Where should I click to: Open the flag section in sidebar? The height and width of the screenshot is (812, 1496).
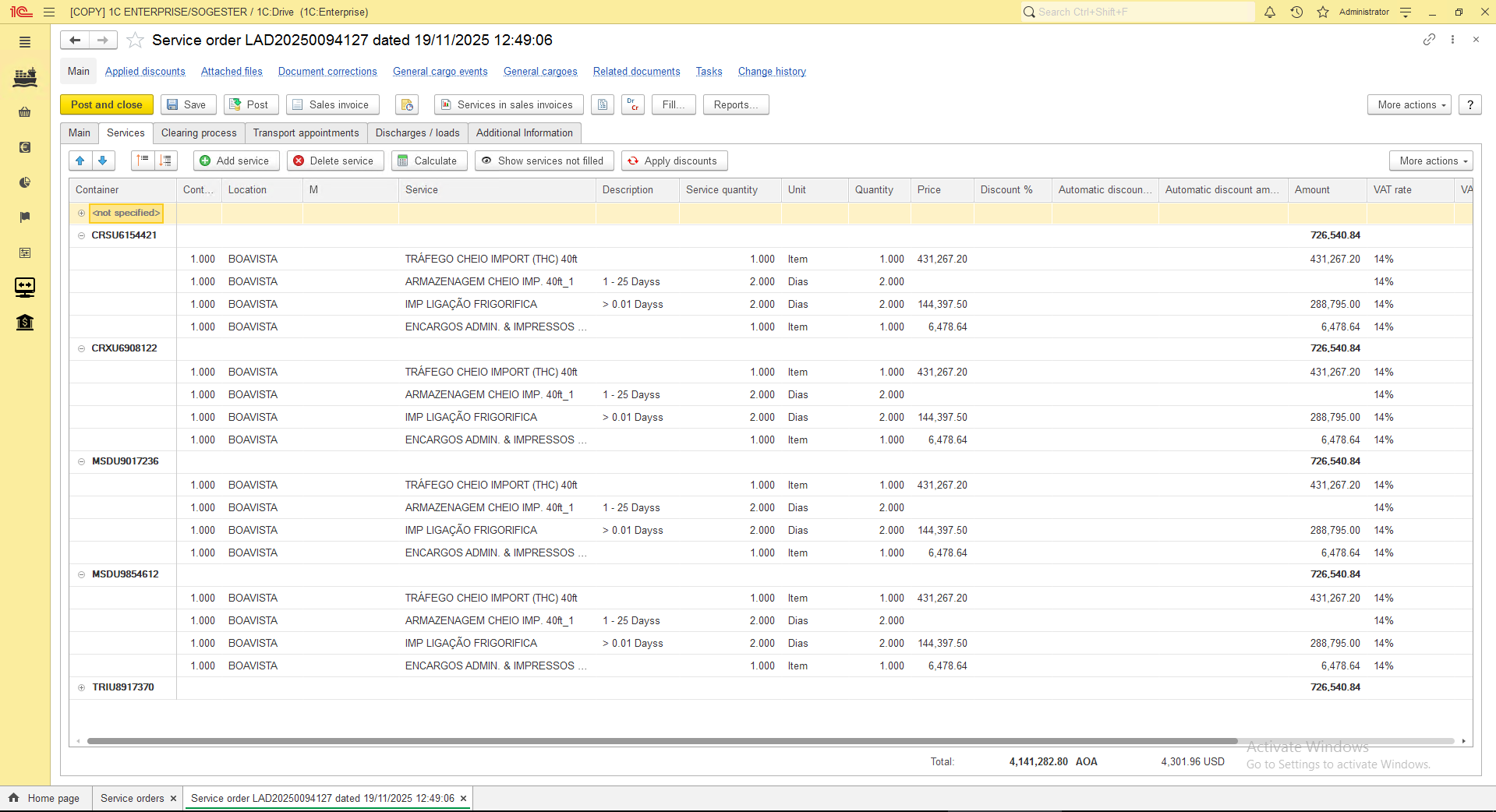25,217
